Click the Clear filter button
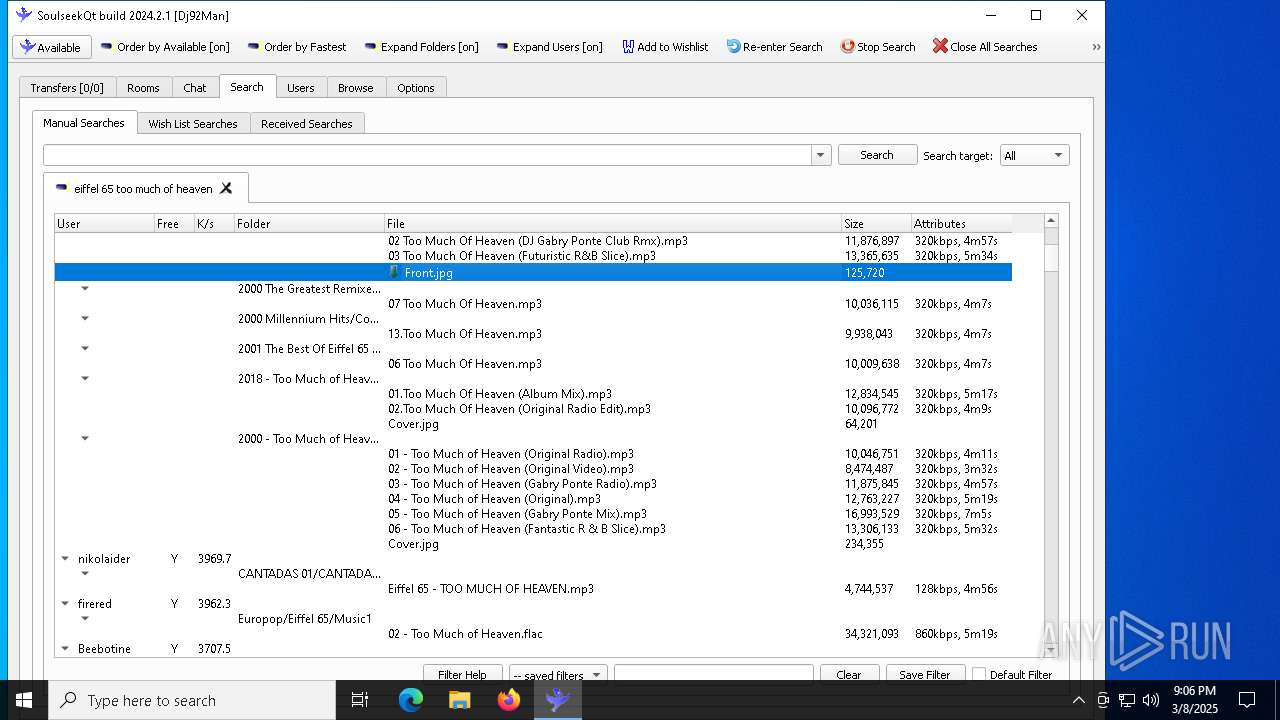This screenshot has height=720, width=1280. point(849,674)
